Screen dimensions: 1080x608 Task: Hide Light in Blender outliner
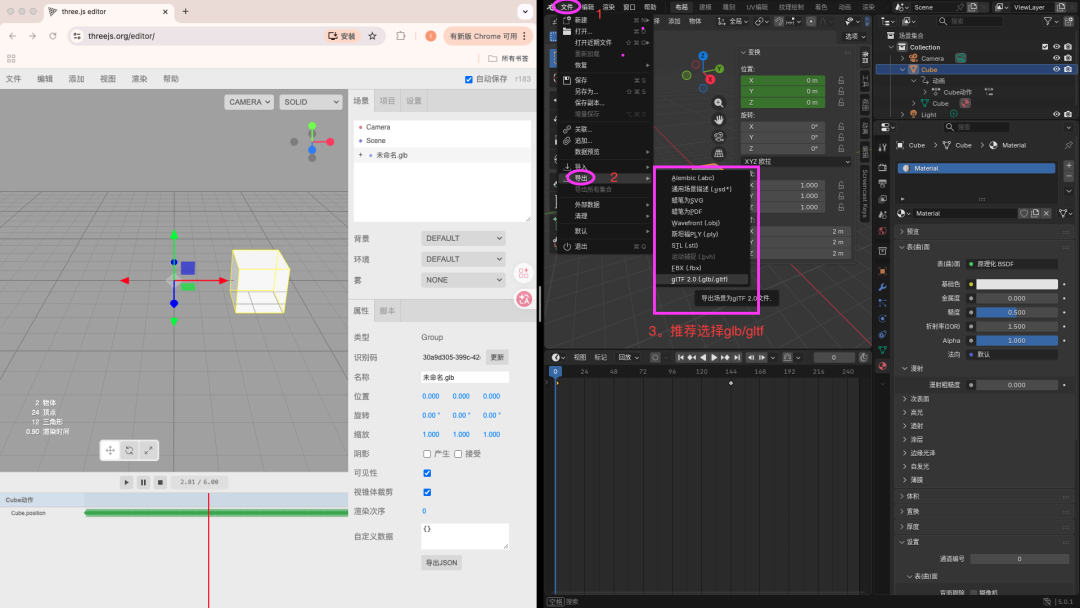[1057, 114]
